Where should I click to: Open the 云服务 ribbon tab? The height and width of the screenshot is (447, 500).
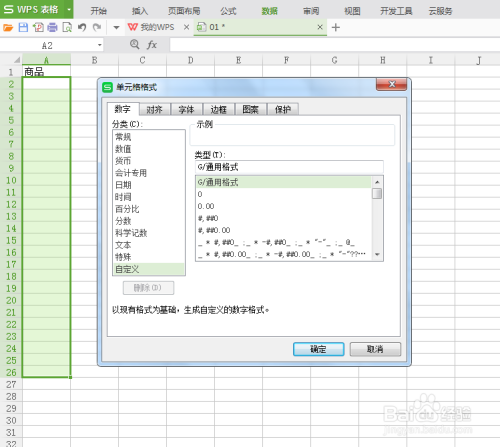440,11
